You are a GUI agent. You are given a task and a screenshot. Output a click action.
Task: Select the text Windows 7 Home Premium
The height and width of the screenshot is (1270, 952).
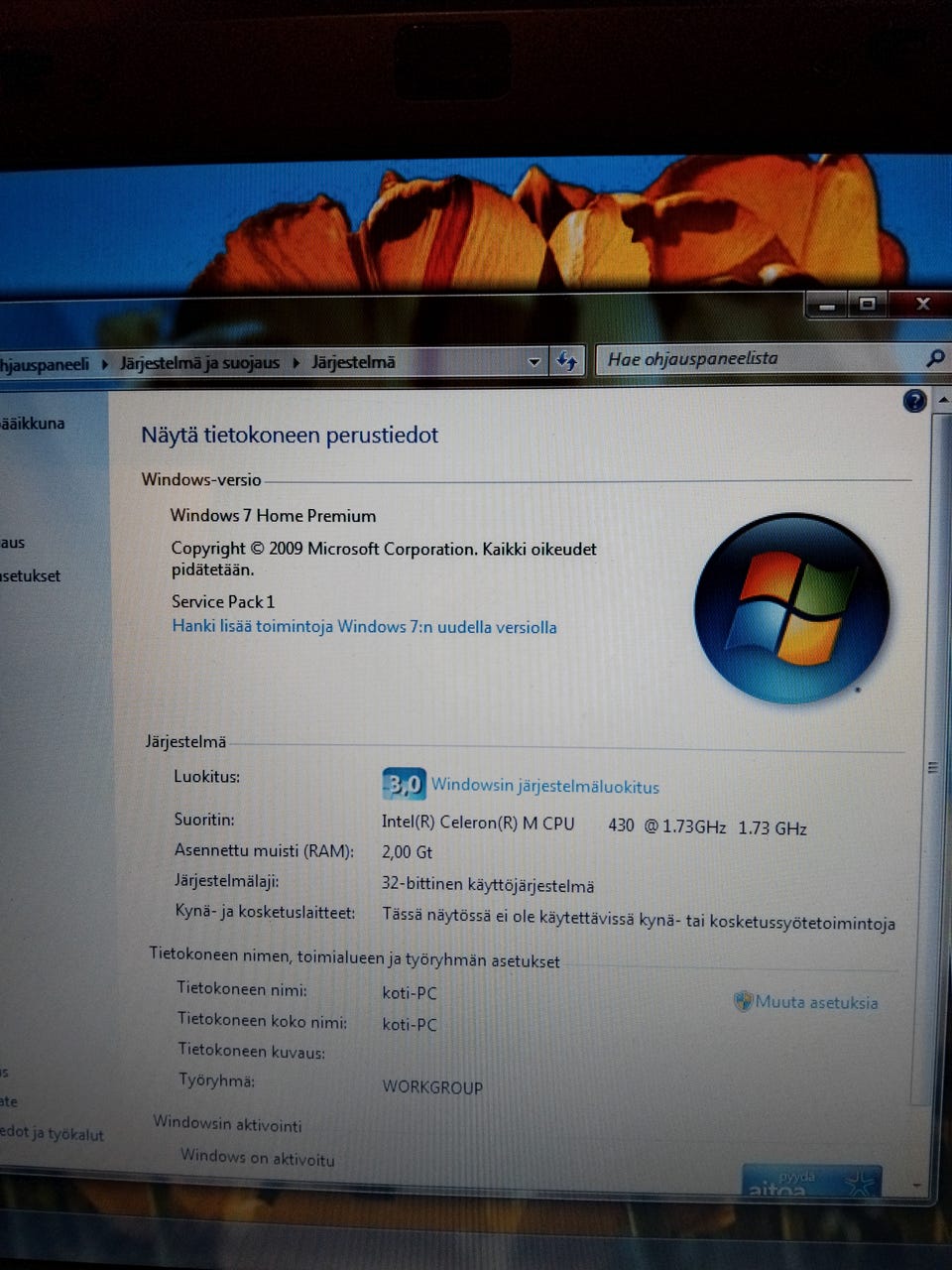[x=273, y=515]
